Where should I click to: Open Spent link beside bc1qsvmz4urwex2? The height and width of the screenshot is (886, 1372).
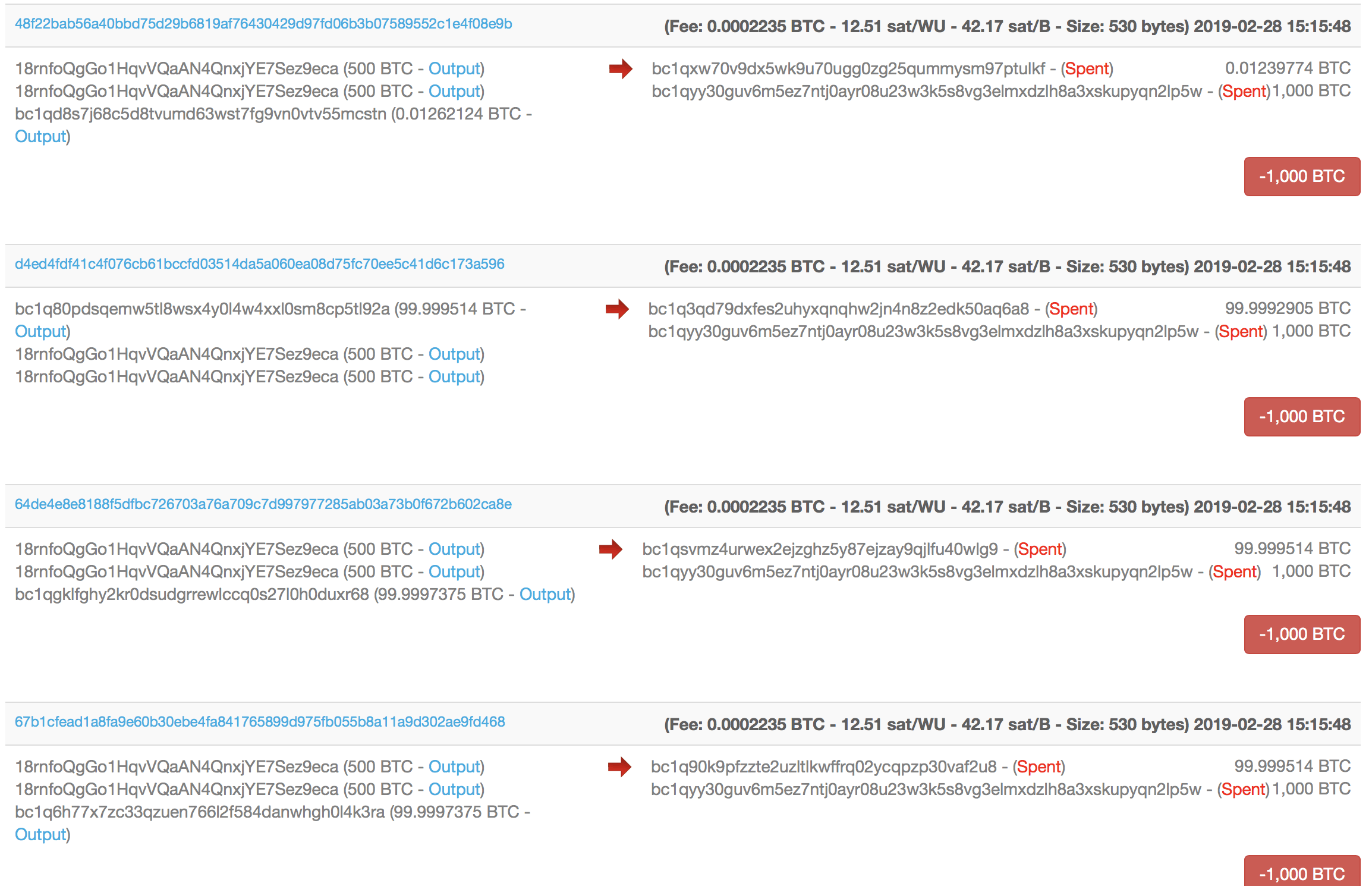pyautogui.click(x=1040, y=549)
